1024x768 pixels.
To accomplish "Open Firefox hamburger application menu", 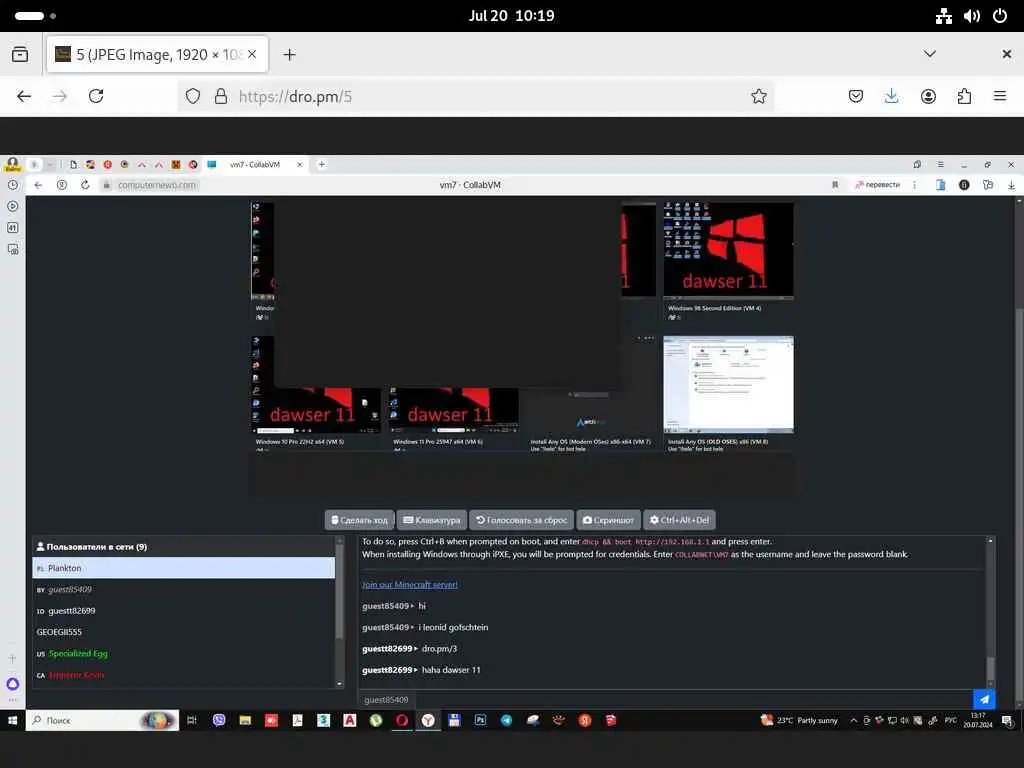I will [1000, 96].
